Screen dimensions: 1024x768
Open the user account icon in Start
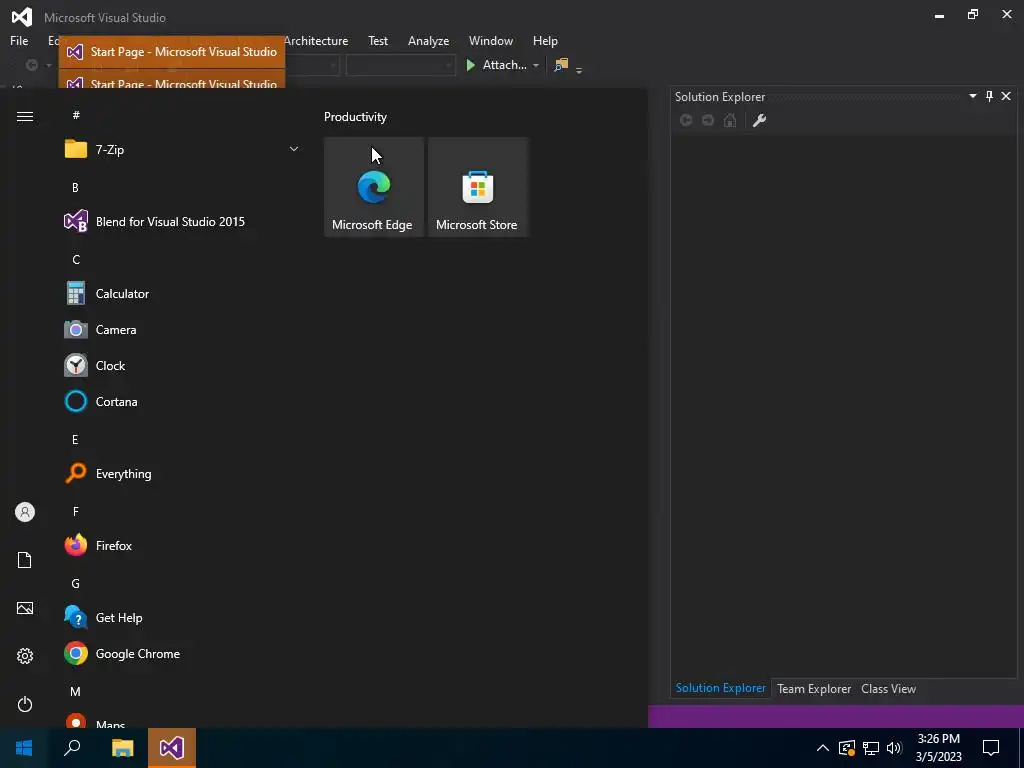[x=25, y=512]
